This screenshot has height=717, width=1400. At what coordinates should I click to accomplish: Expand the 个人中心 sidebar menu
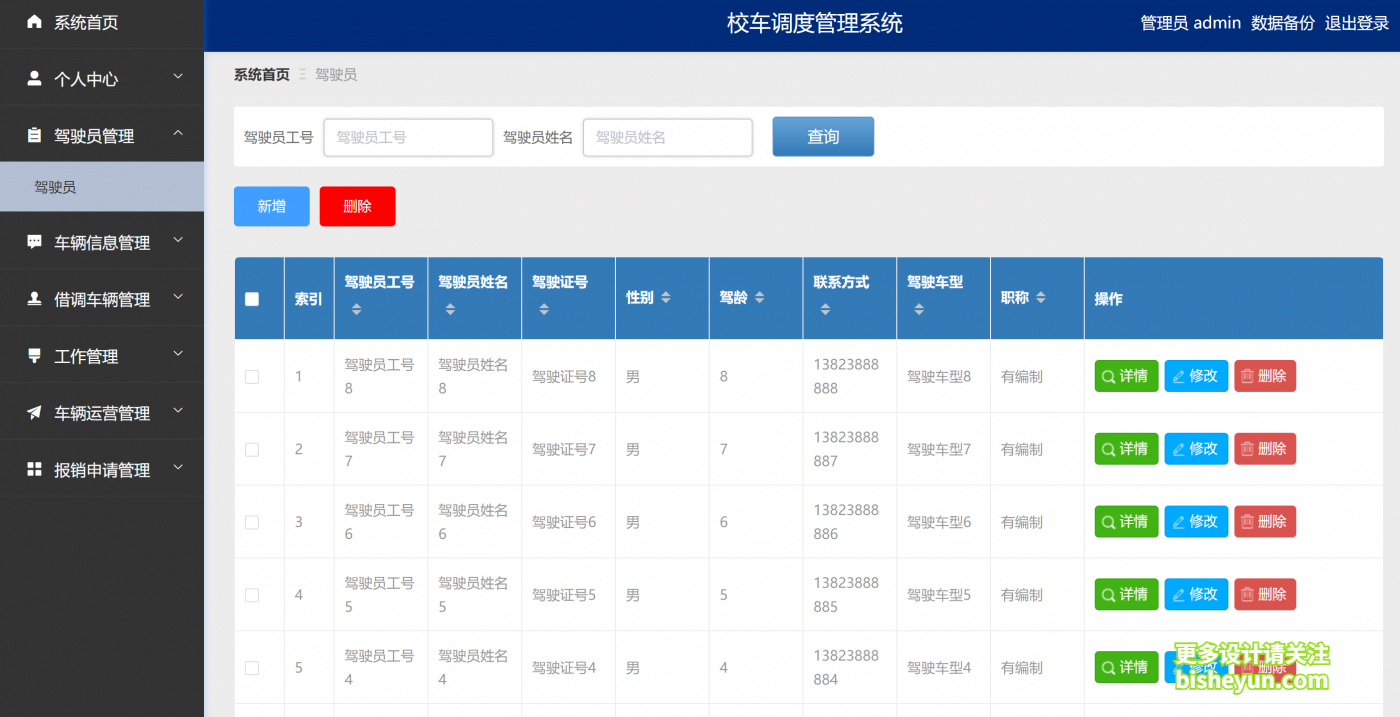177,78
